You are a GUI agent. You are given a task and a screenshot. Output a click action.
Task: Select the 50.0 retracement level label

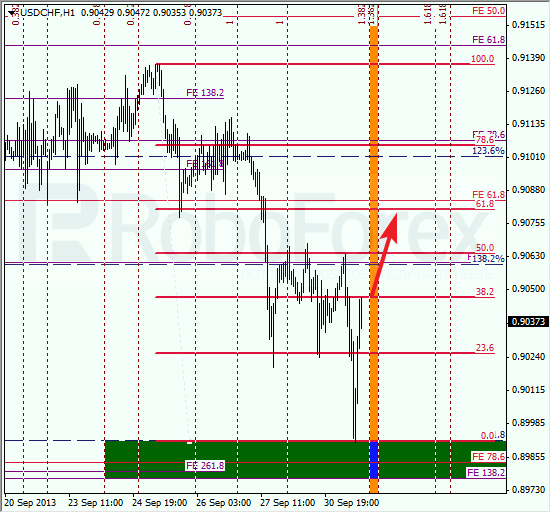(485, 248)
